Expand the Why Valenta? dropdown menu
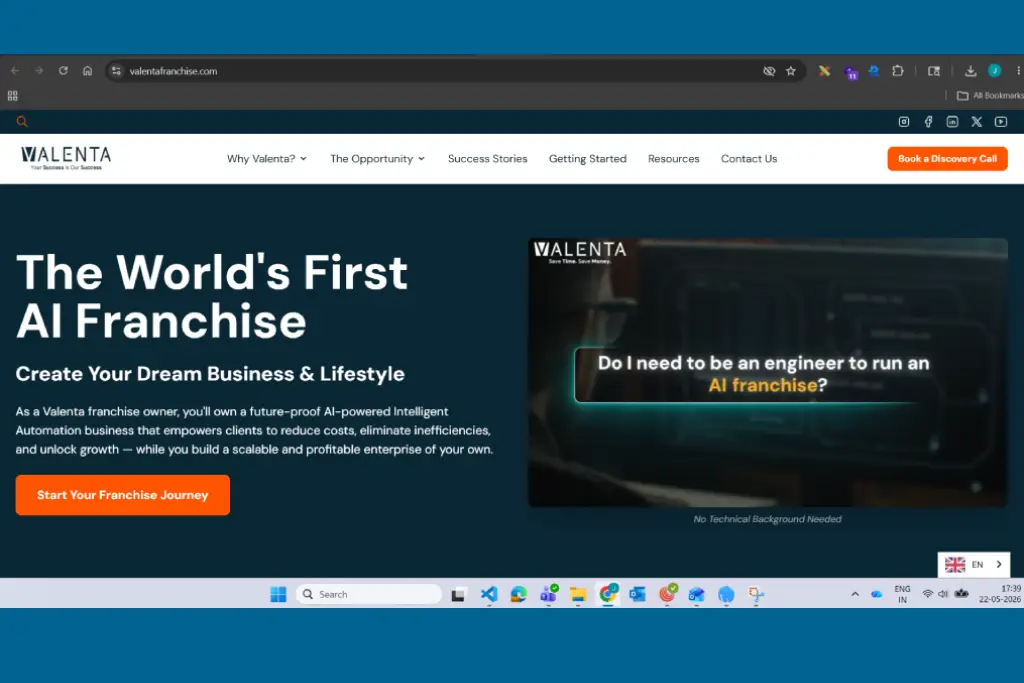The height and width of the screenshot is (683, 1024). (x=266, y=159)
